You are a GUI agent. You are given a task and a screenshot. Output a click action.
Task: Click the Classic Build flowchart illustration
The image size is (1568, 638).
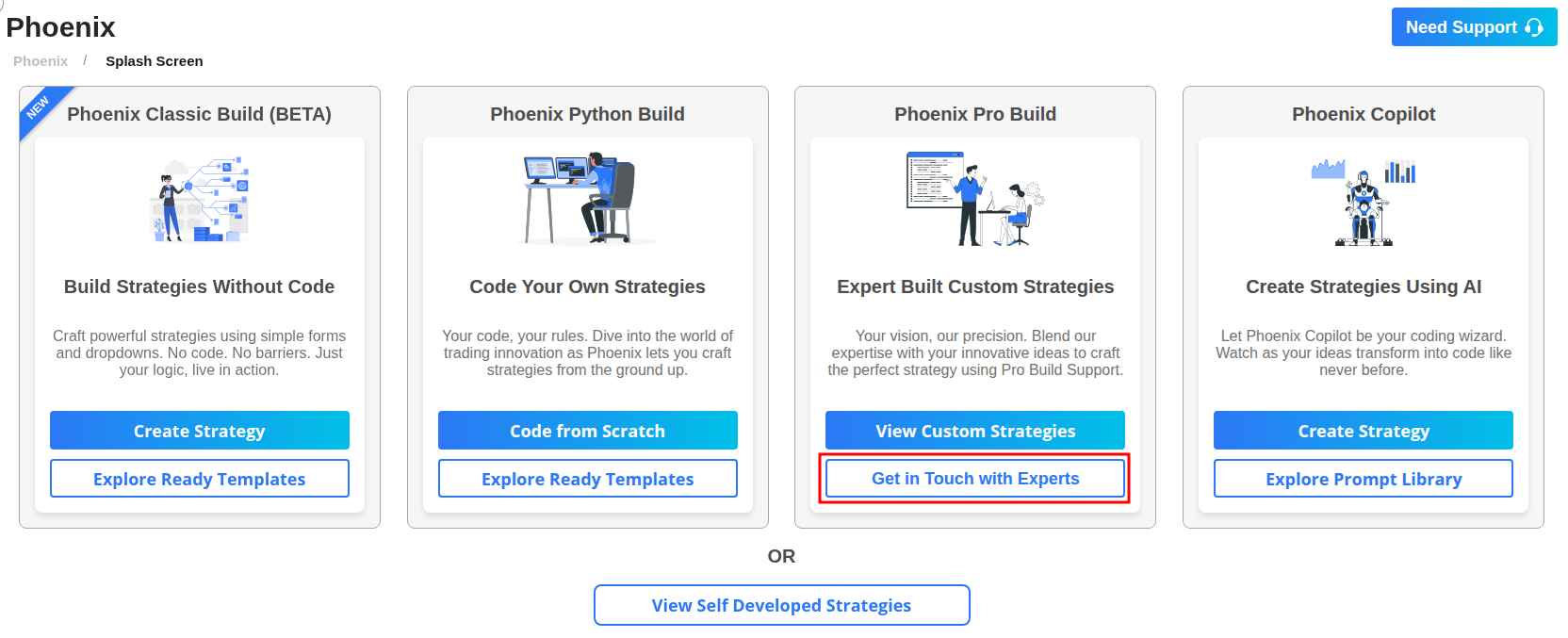(x=200, y=200)
